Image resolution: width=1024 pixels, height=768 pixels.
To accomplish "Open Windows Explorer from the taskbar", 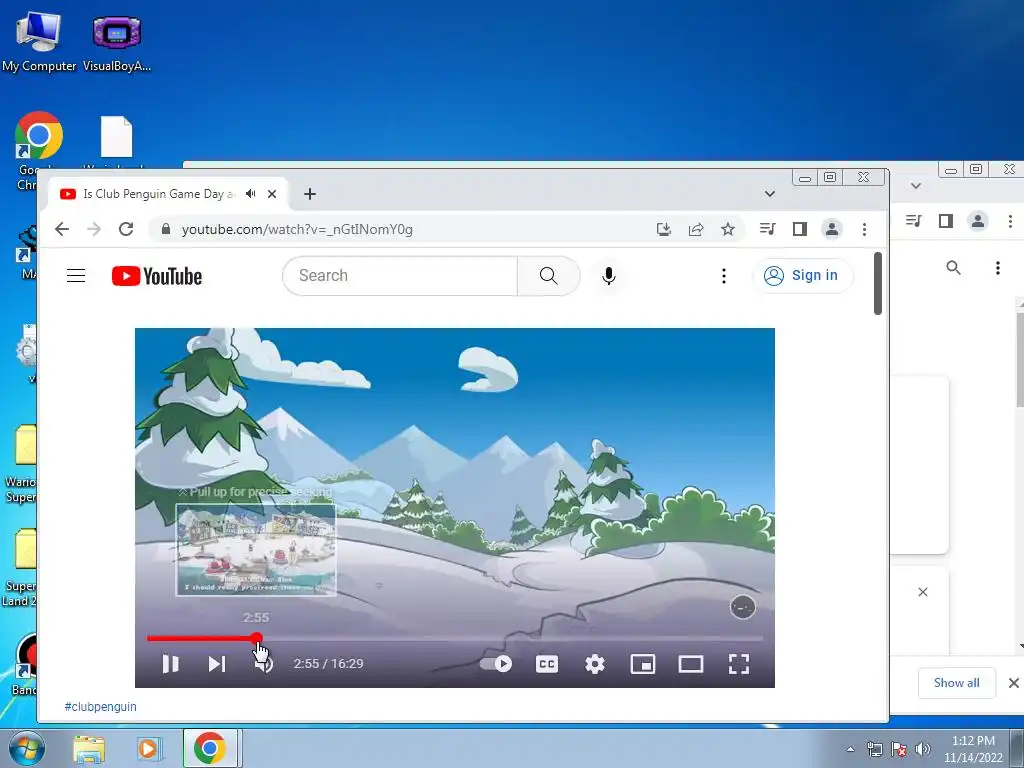I will (x=89, y=748).
